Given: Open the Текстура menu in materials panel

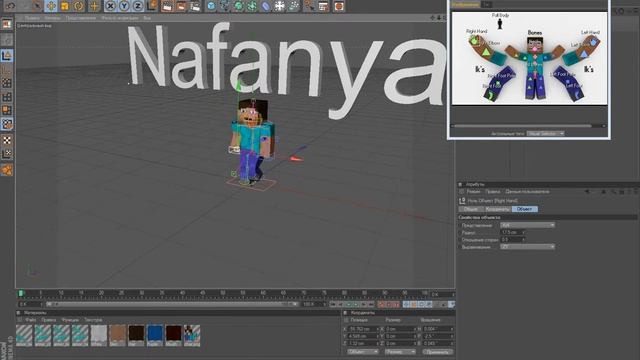Looking at the screenshot, I should point(93,320).
